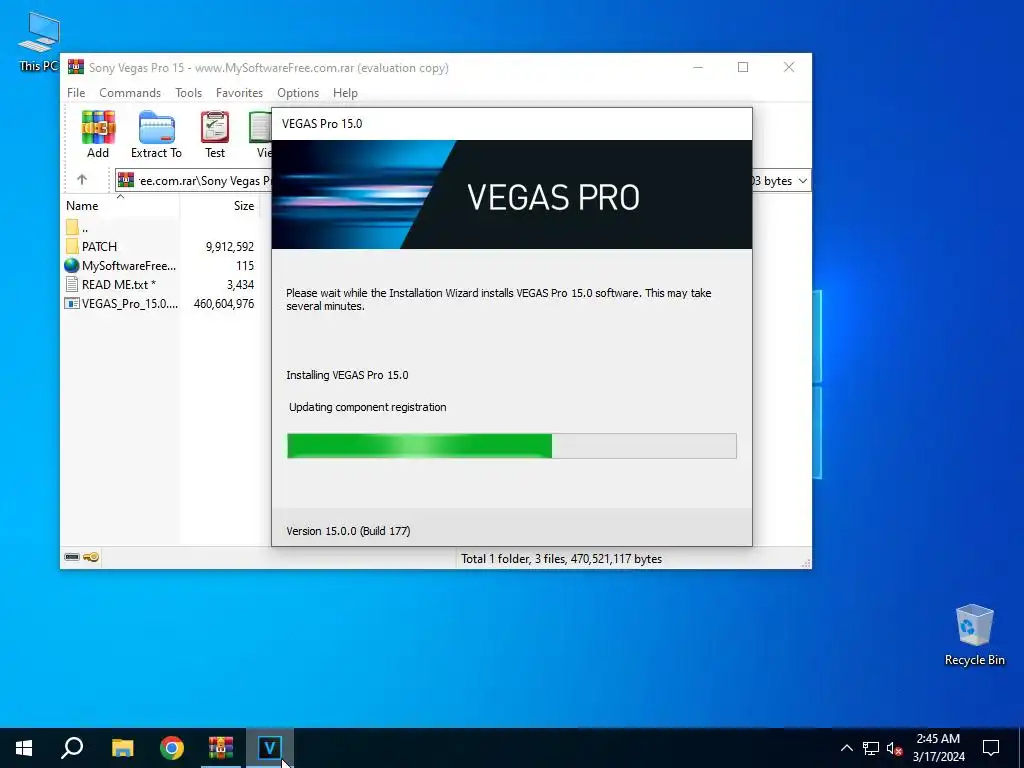Open the Favorites menu
The image size is (1024, 768).
(239, 93)
